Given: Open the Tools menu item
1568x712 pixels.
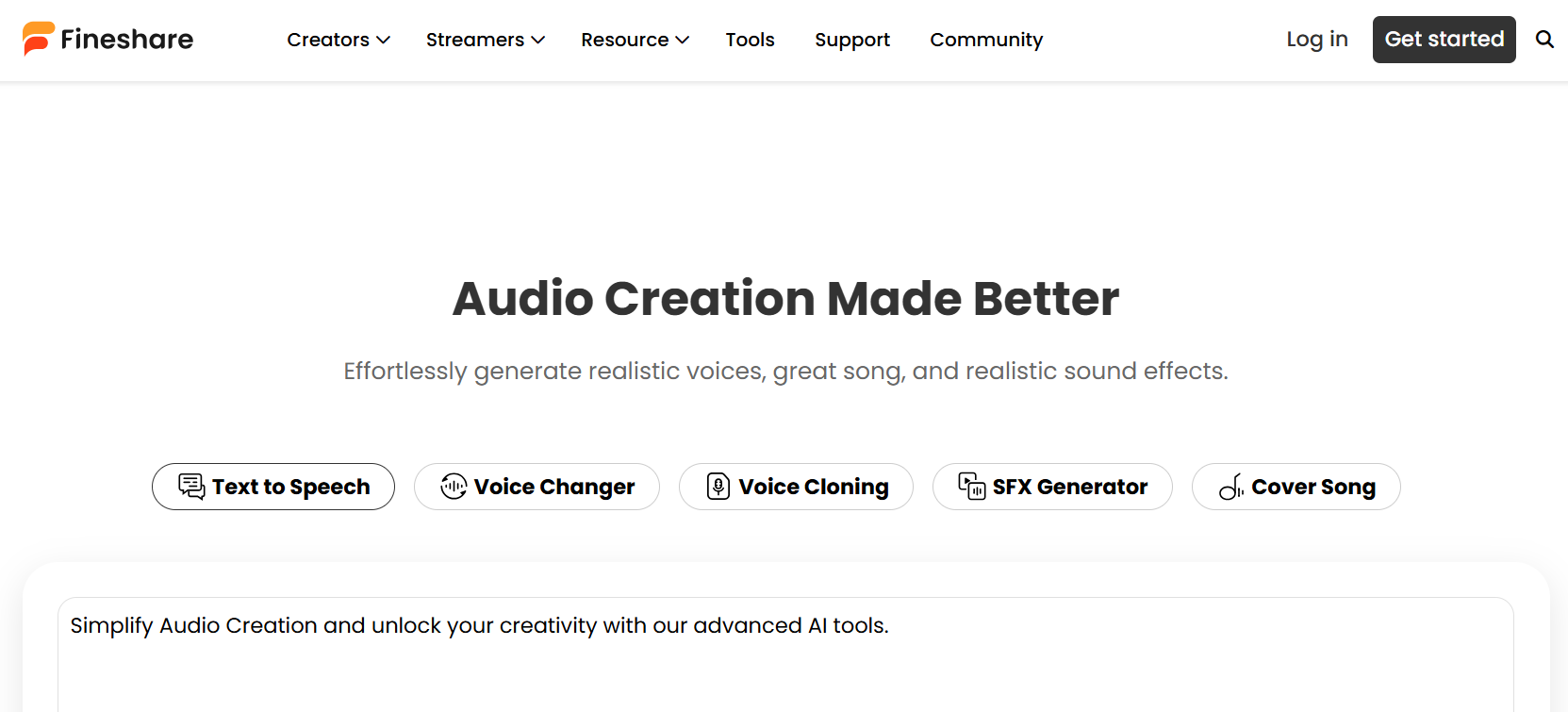Looking at the screenshot, I should pyautogui.click(x=751, y=40).
